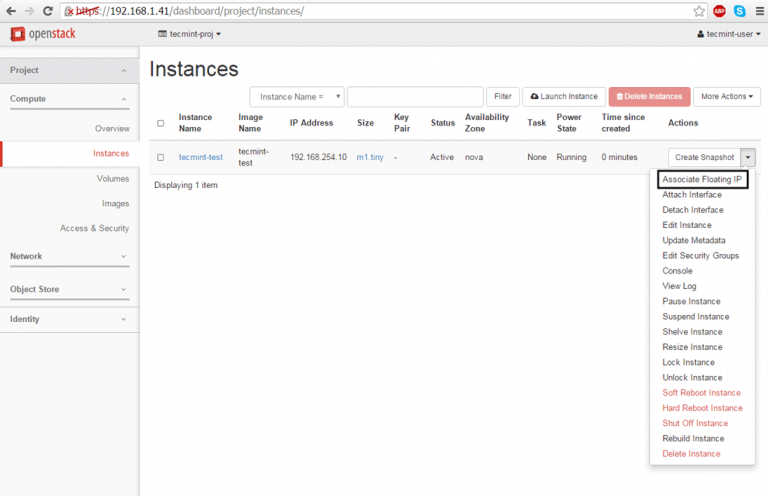Click the OpenStack logo
This screenshot has height=496, width=768.
point(43,34)
